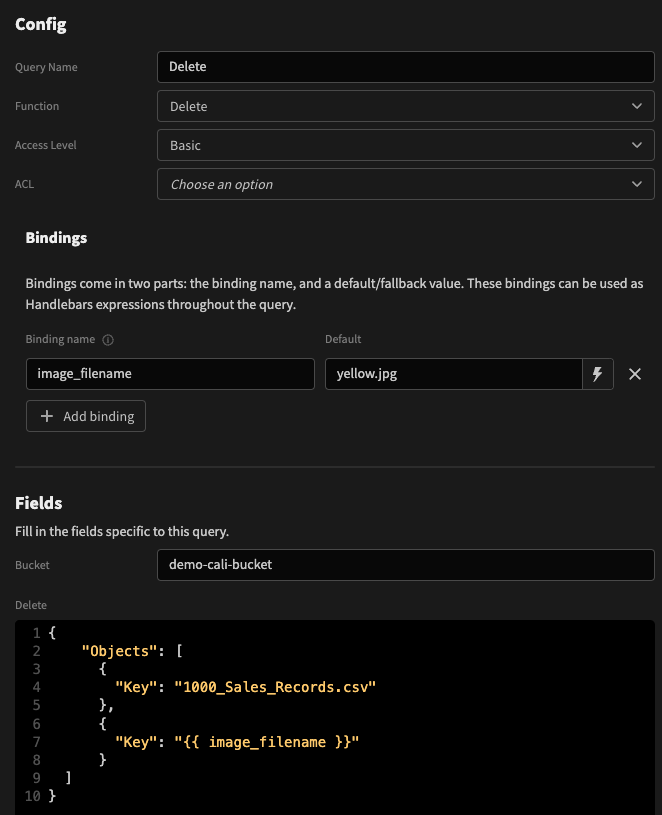Click line number 1 in the editor gutter

(x=36, y=633)
